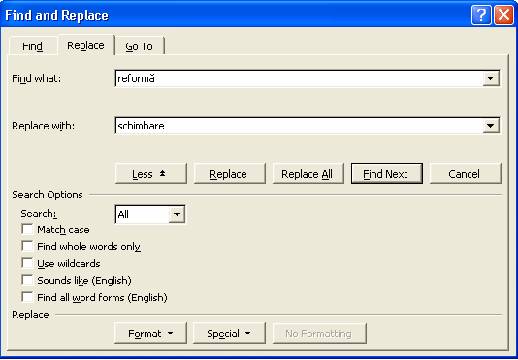
Task: Open the Format dropdown button
Action: 150,333
